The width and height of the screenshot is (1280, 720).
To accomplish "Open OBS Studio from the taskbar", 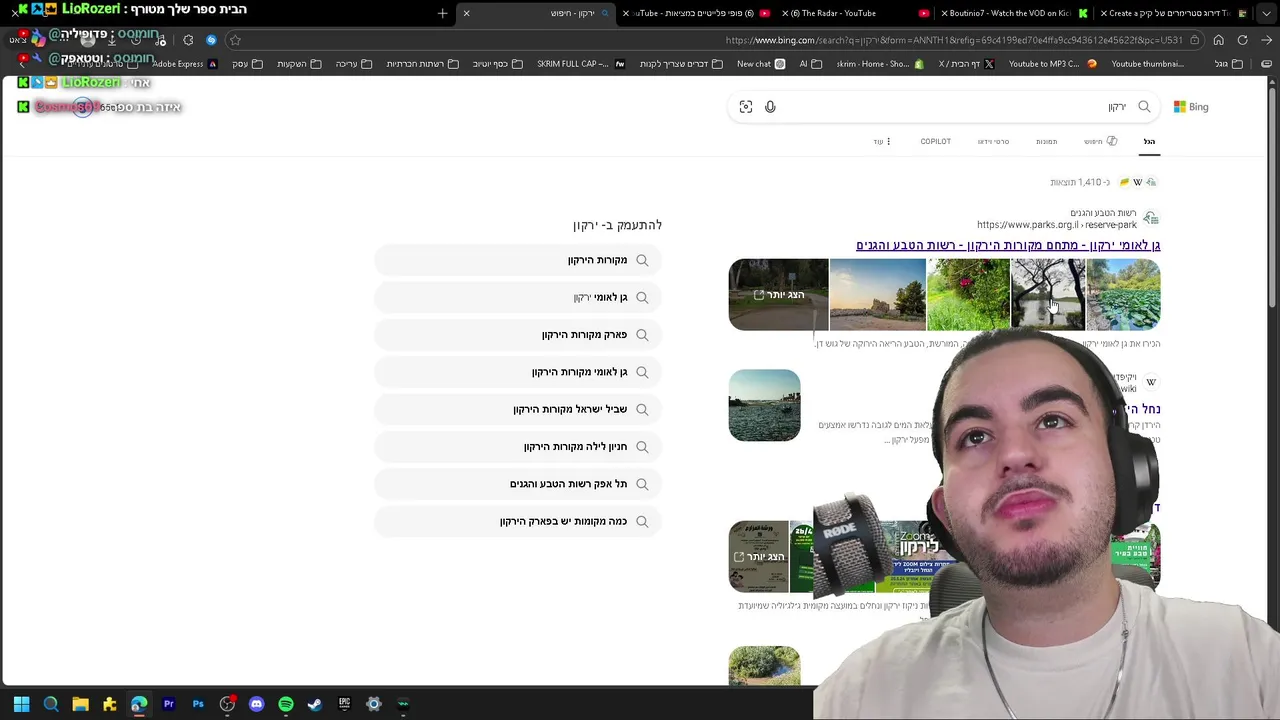I will [227, 704].
